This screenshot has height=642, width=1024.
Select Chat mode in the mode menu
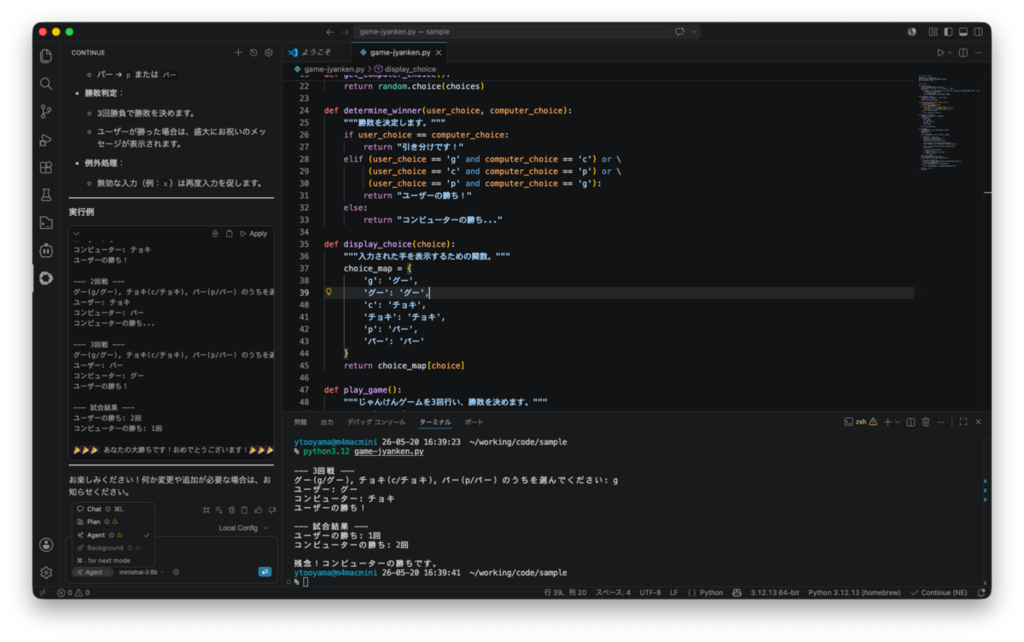(113, 509)
